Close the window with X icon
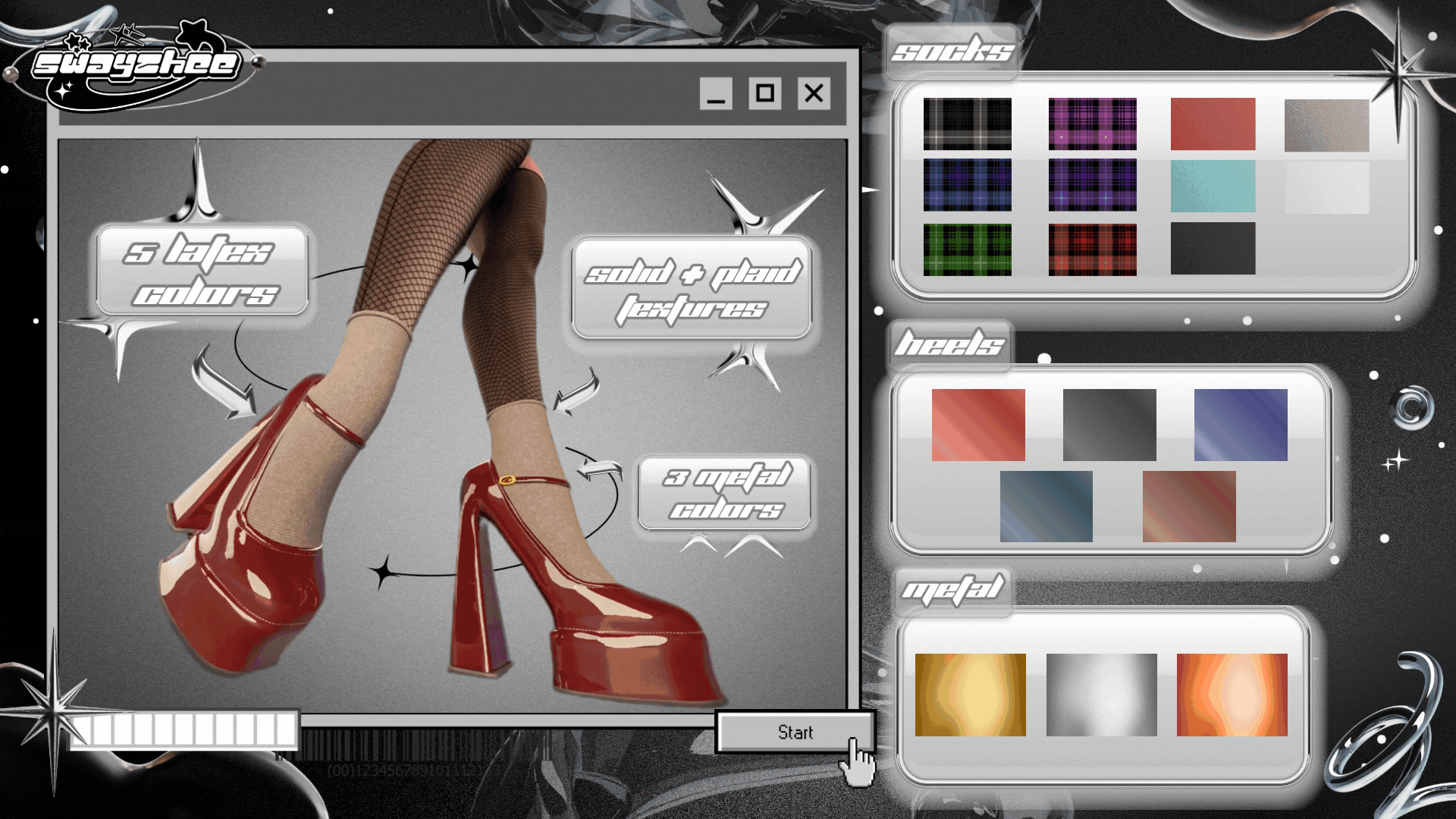This screenshot has width=1456, height=819. click(x=814, y=93)
